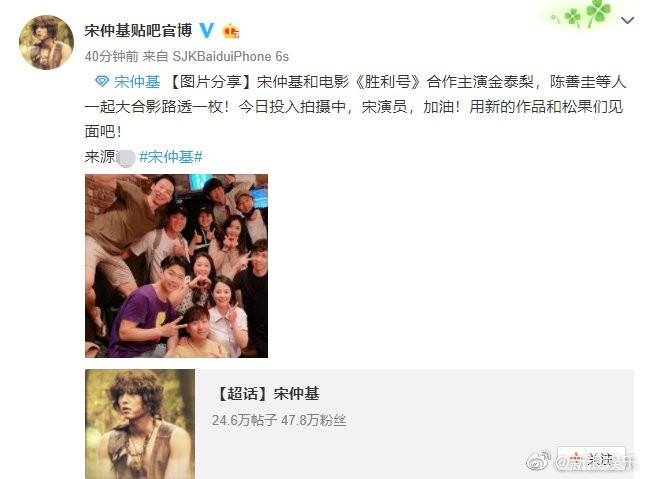Click the green clover decoration
Image resolution: width=645 pixels, height=479 pixels.
pos(582,14)
